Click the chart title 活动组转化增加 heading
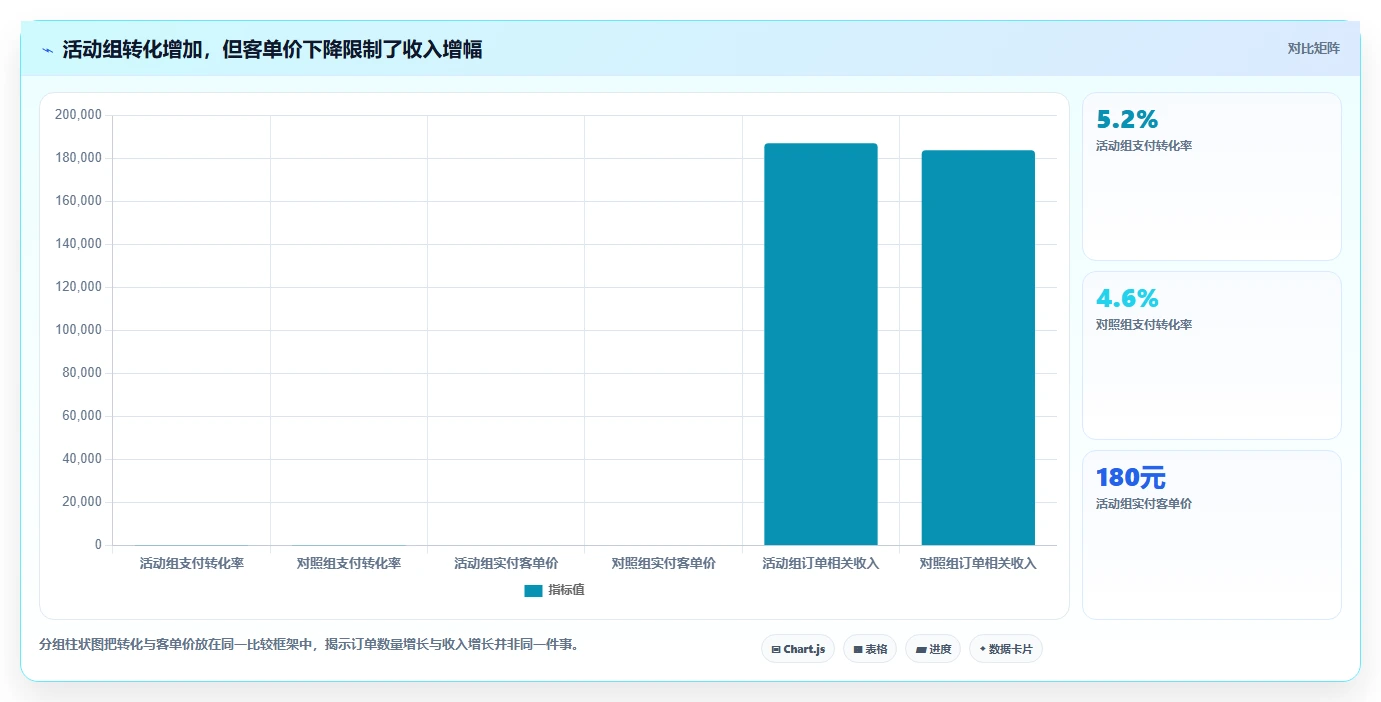 pyautogui.click(x=273, y=50)
